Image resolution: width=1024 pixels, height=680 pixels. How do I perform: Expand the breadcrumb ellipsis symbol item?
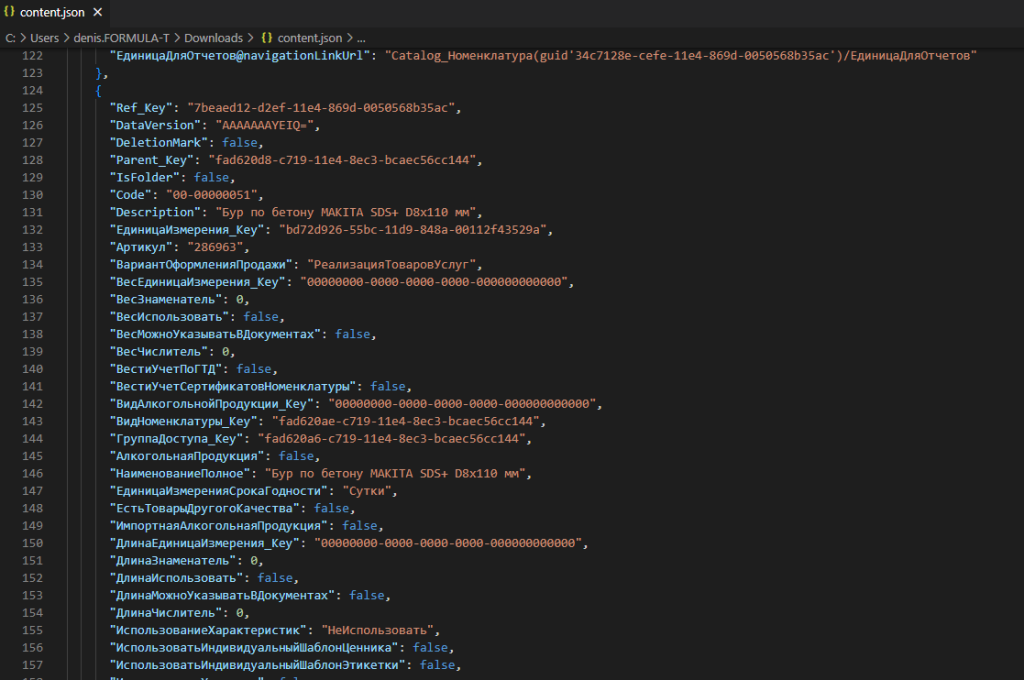pos(361,36)
